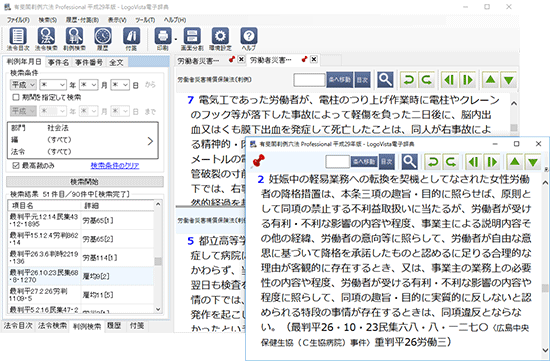Click the article number field in main document toolbar
Viewport: 550px width, 361px height.
309,80
